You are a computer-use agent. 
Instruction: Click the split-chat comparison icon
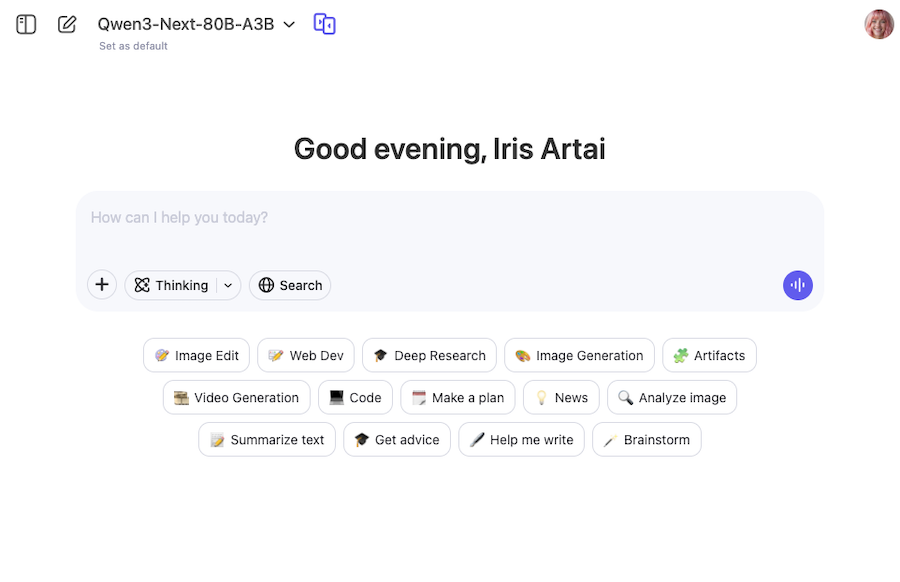point(324,24)
